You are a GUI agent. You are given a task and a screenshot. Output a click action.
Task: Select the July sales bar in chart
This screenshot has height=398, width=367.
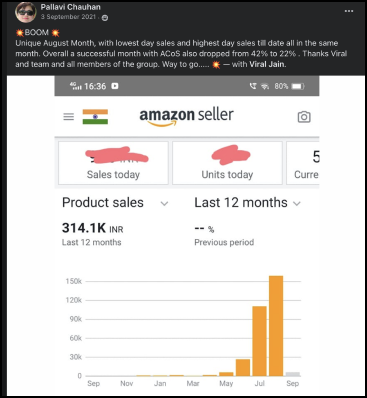tap(259, 341)
